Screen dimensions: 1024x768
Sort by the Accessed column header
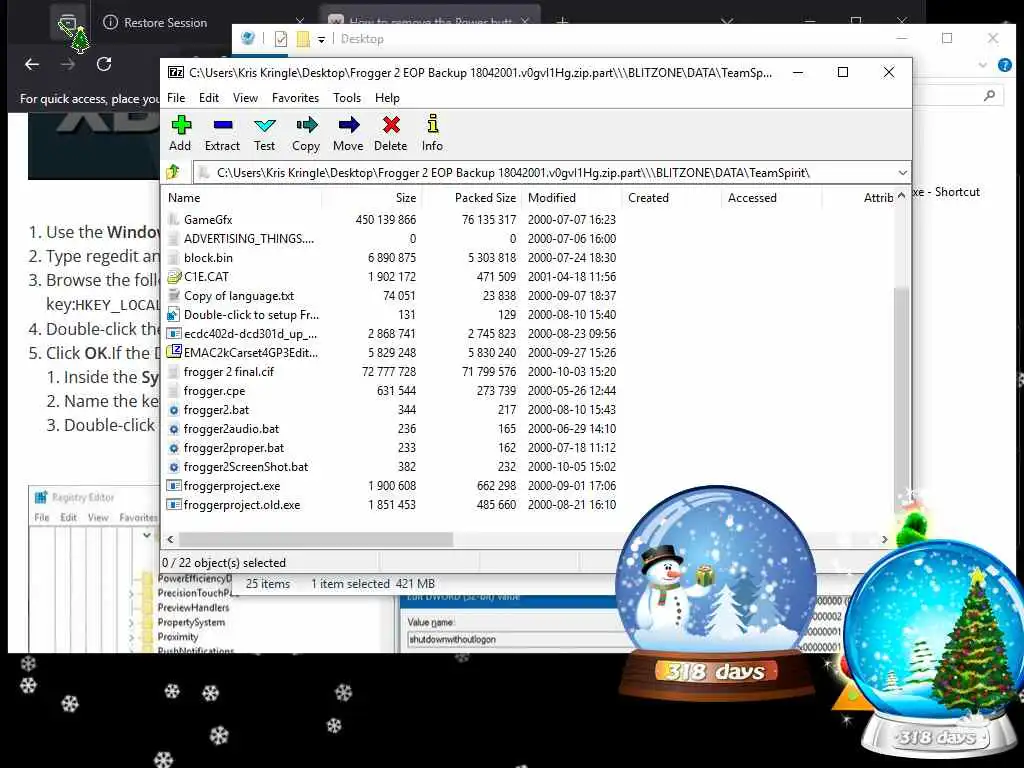(771, 198)
